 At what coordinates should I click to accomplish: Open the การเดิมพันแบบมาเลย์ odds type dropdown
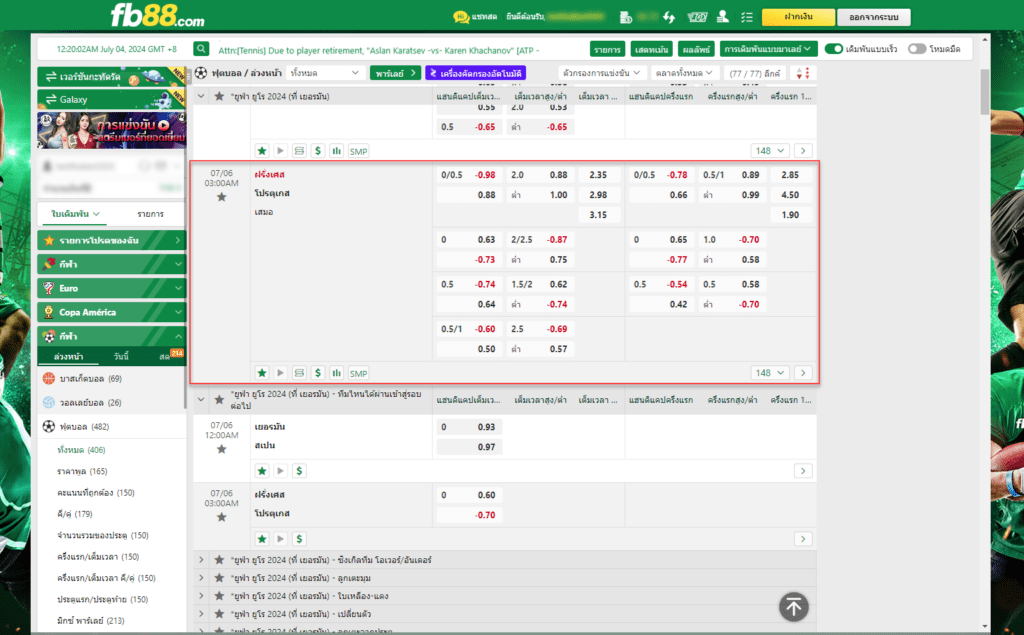click(x=768, y=49)
